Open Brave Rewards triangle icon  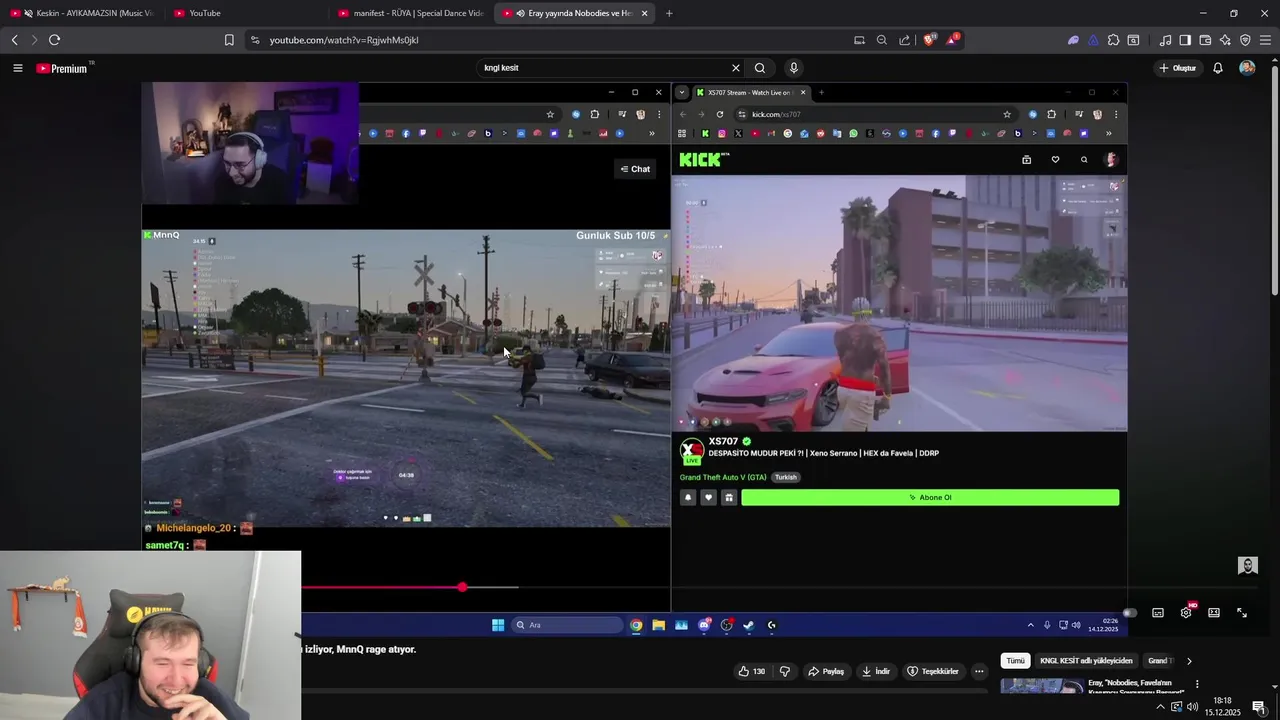pos(952,40)
